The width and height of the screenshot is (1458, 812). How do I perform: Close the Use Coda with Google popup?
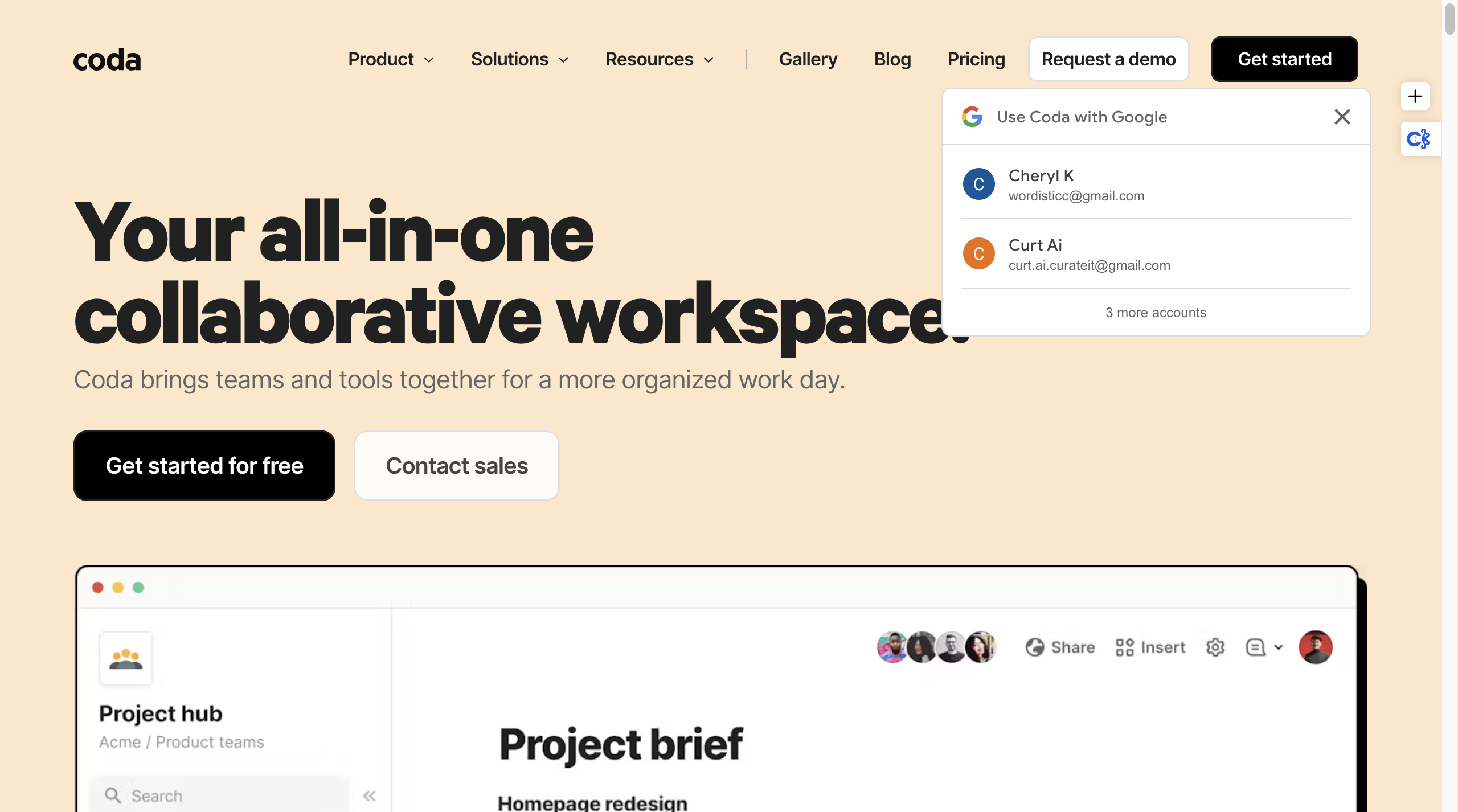click(1342, 117)
